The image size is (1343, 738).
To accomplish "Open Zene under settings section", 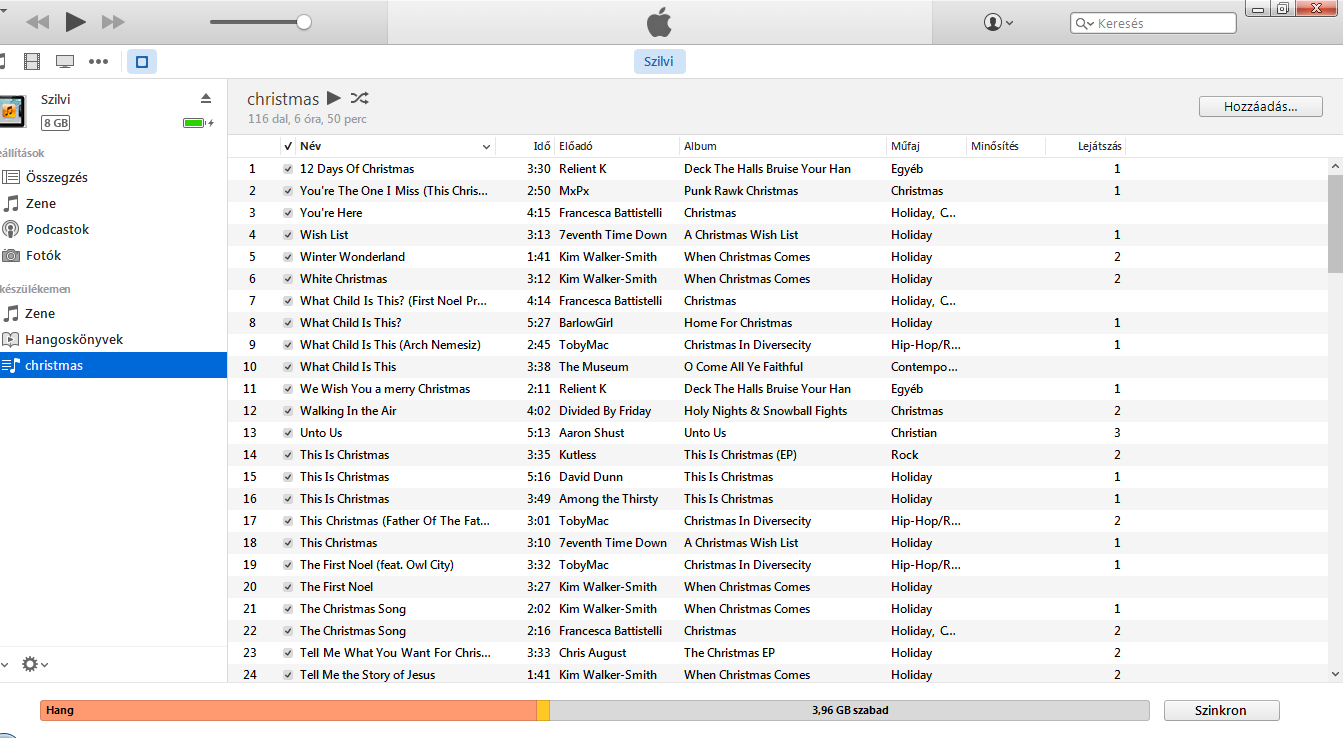I will tap(40, 203).
